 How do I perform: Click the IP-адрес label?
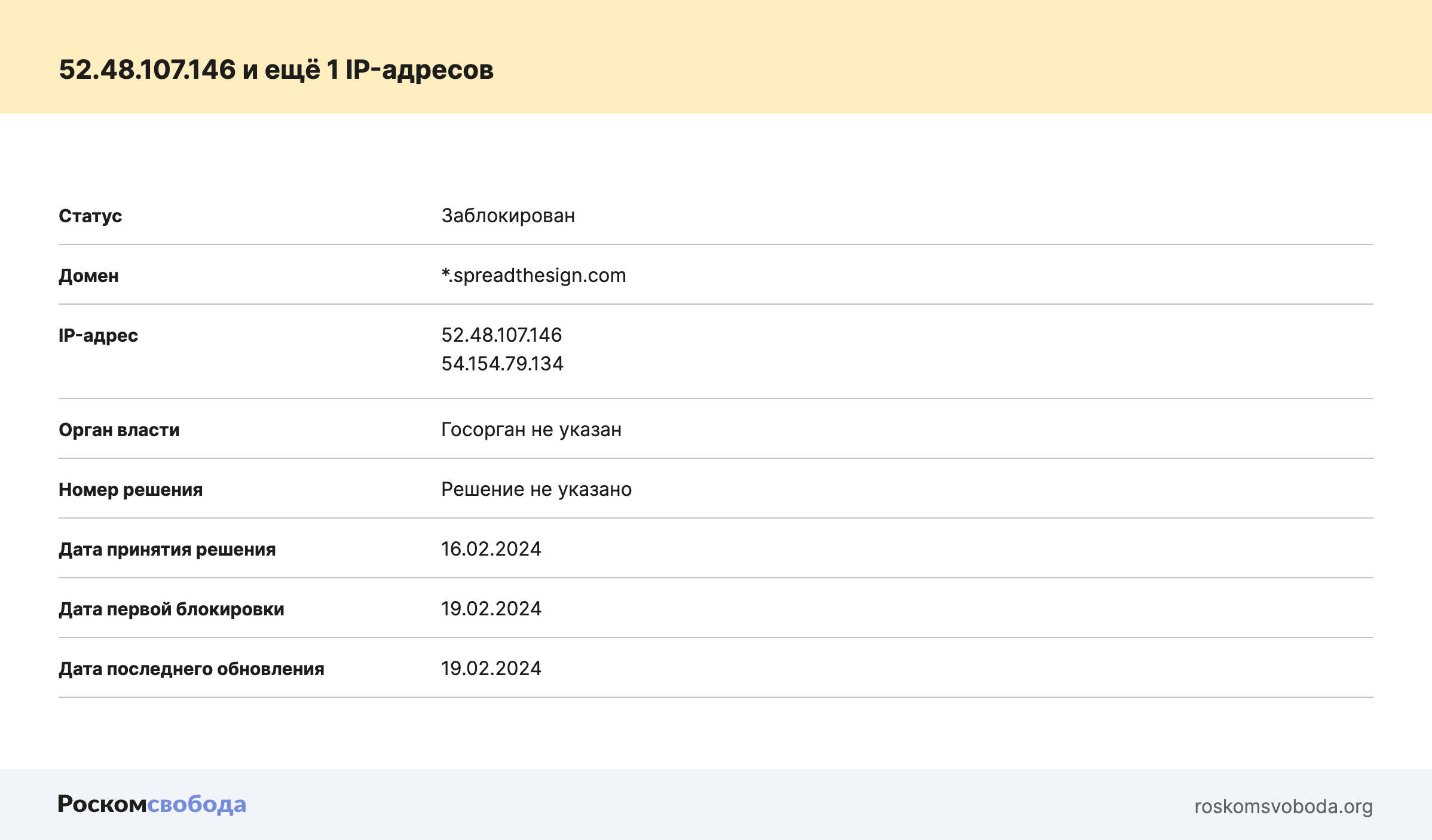[98, 335]
